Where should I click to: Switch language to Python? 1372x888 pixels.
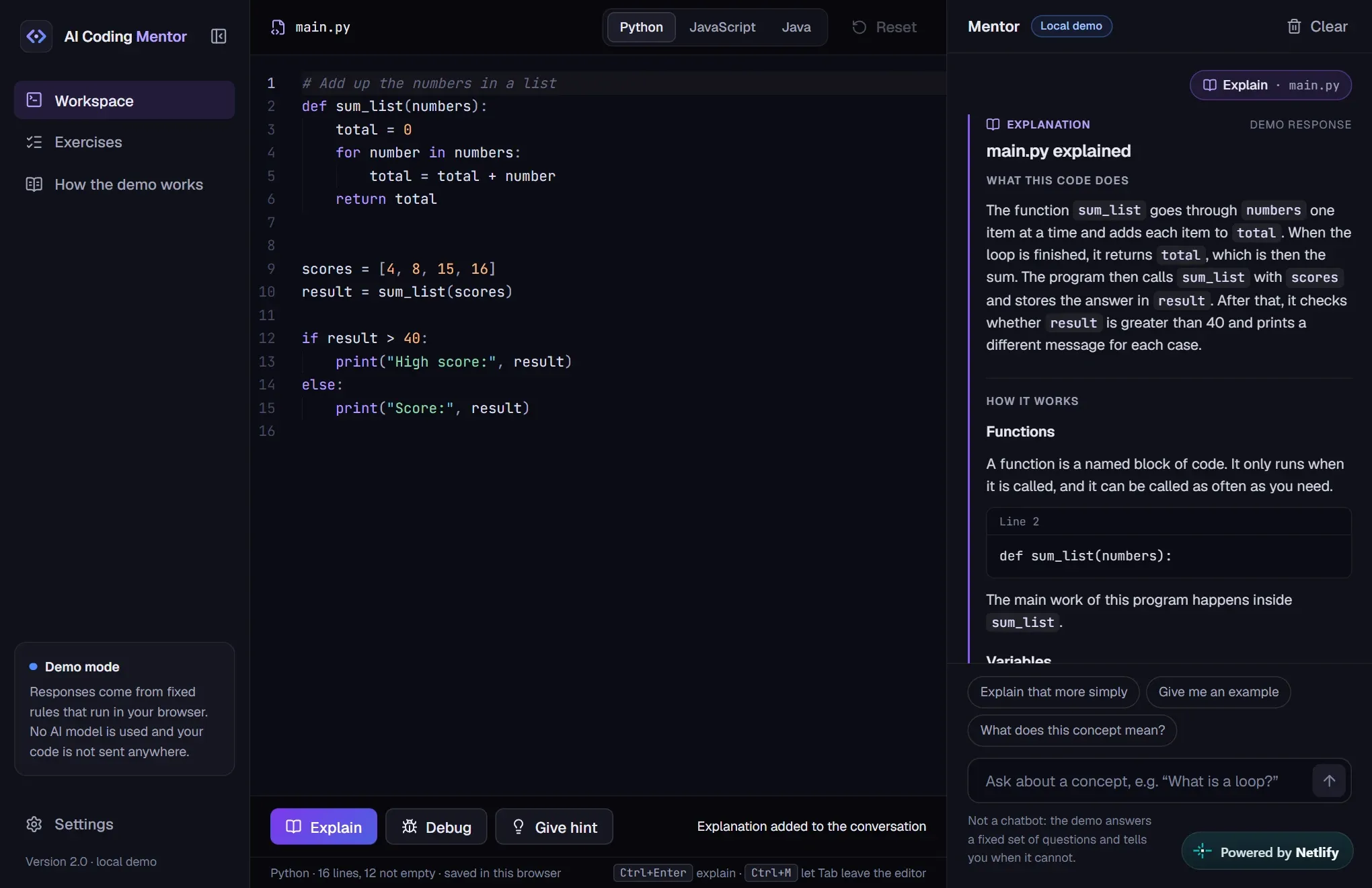point(641,27)
